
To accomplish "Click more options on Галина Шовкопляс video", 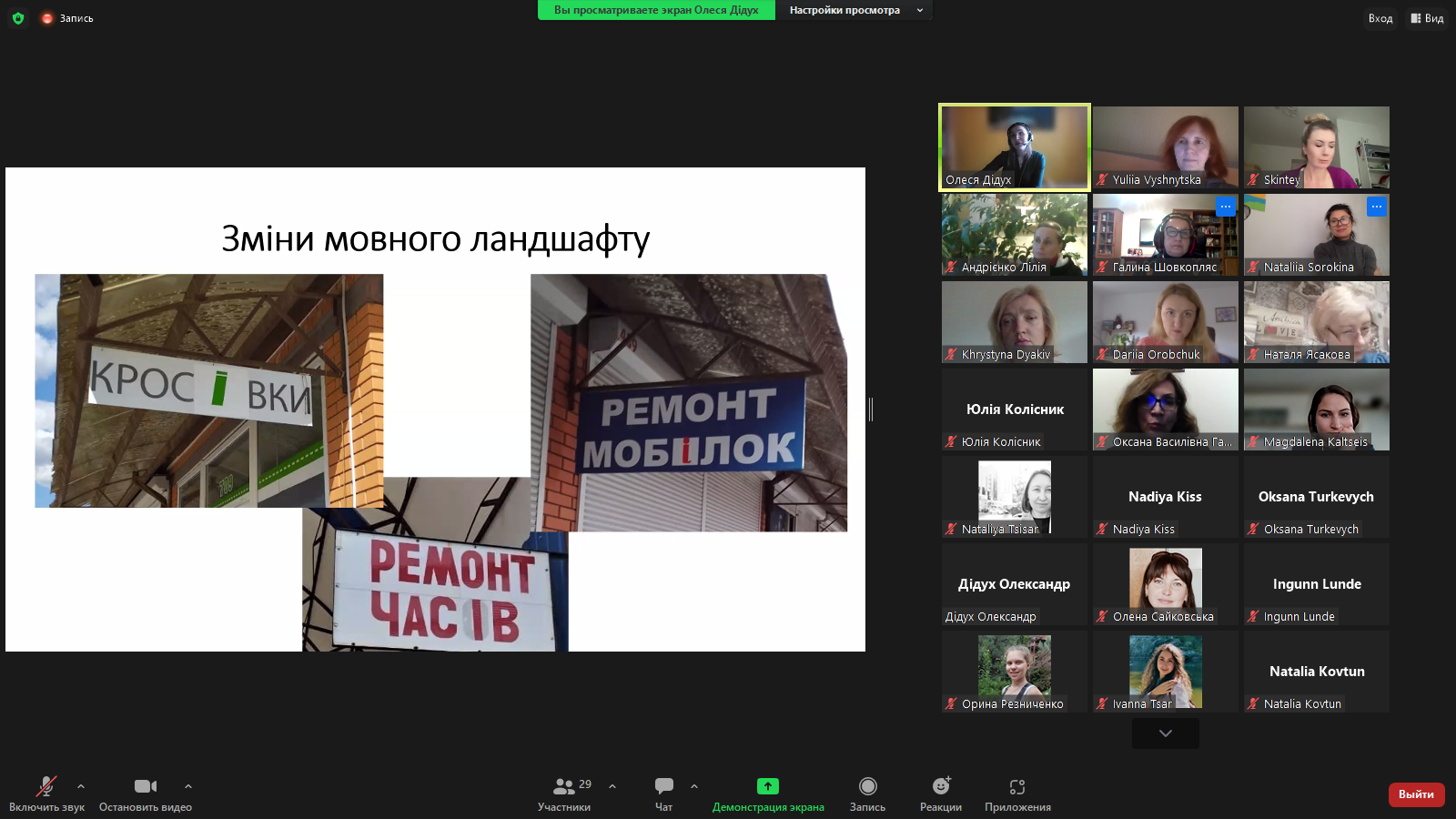I will pos(1225,207).
